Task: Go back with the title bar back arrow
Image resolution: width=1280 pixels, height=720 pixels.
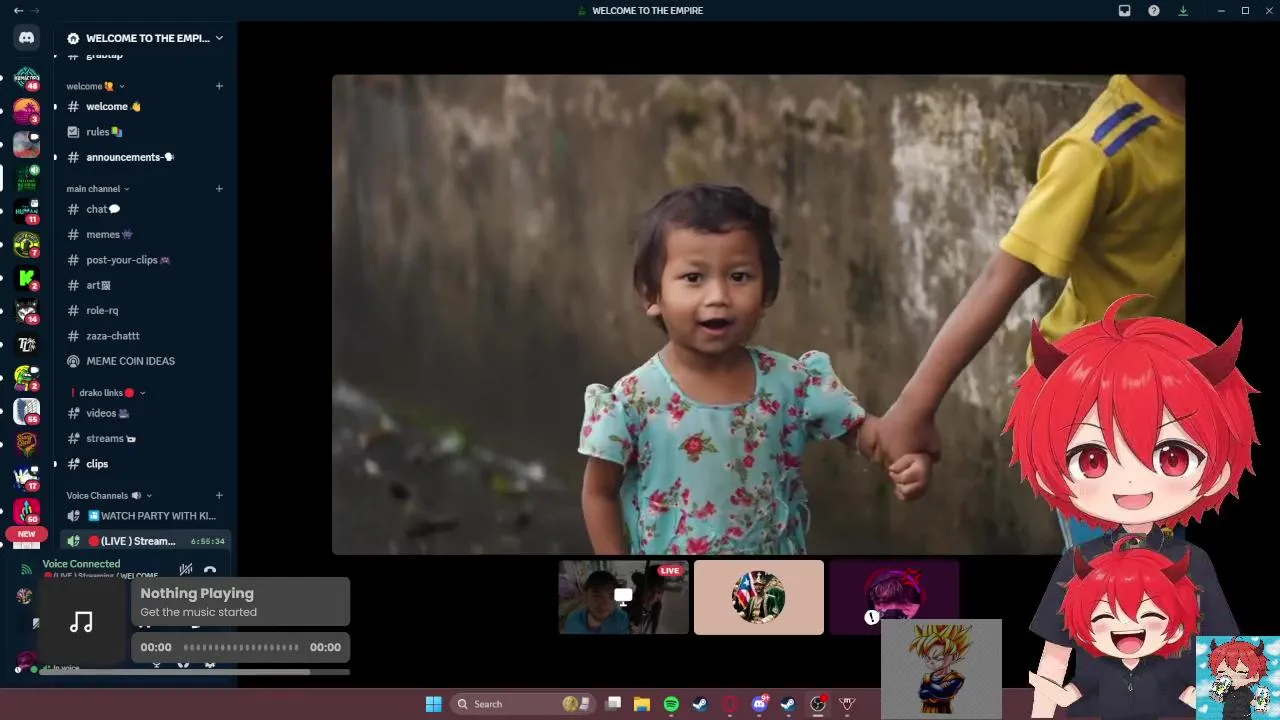Action: coord(18,10)
